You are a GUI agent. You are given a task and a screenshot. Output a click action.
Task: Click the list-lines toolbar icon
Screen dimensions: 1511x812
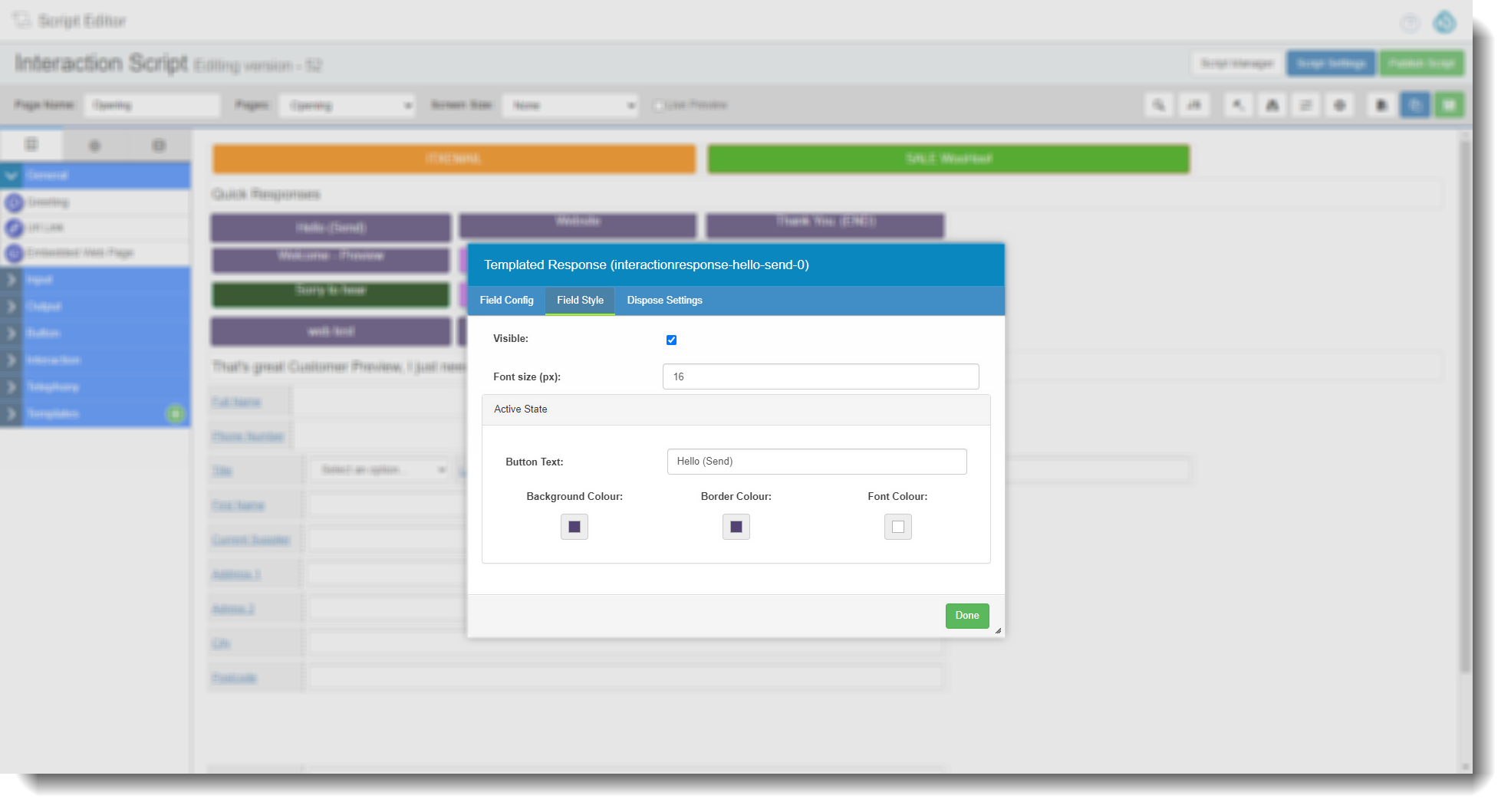(1305, 105)
